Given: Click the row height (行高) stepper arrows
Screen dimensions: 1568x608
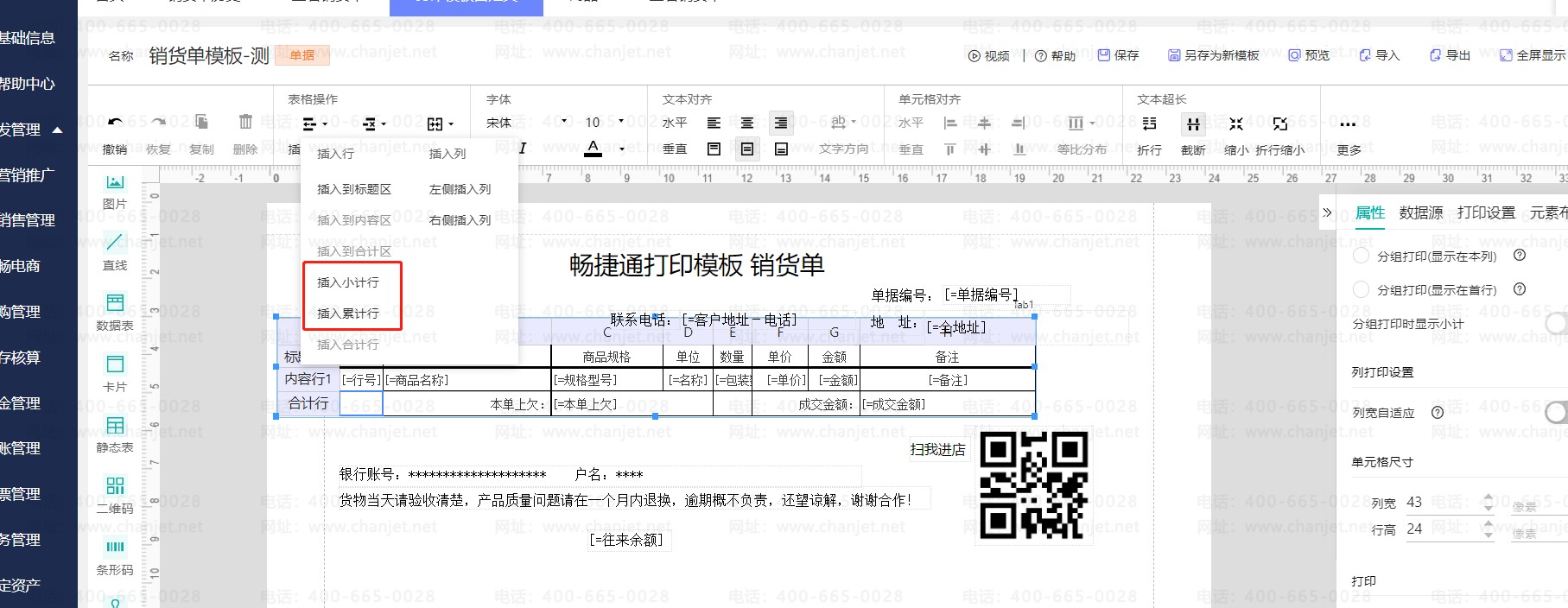Looking at the screenshot, I should click(1488, 529).
